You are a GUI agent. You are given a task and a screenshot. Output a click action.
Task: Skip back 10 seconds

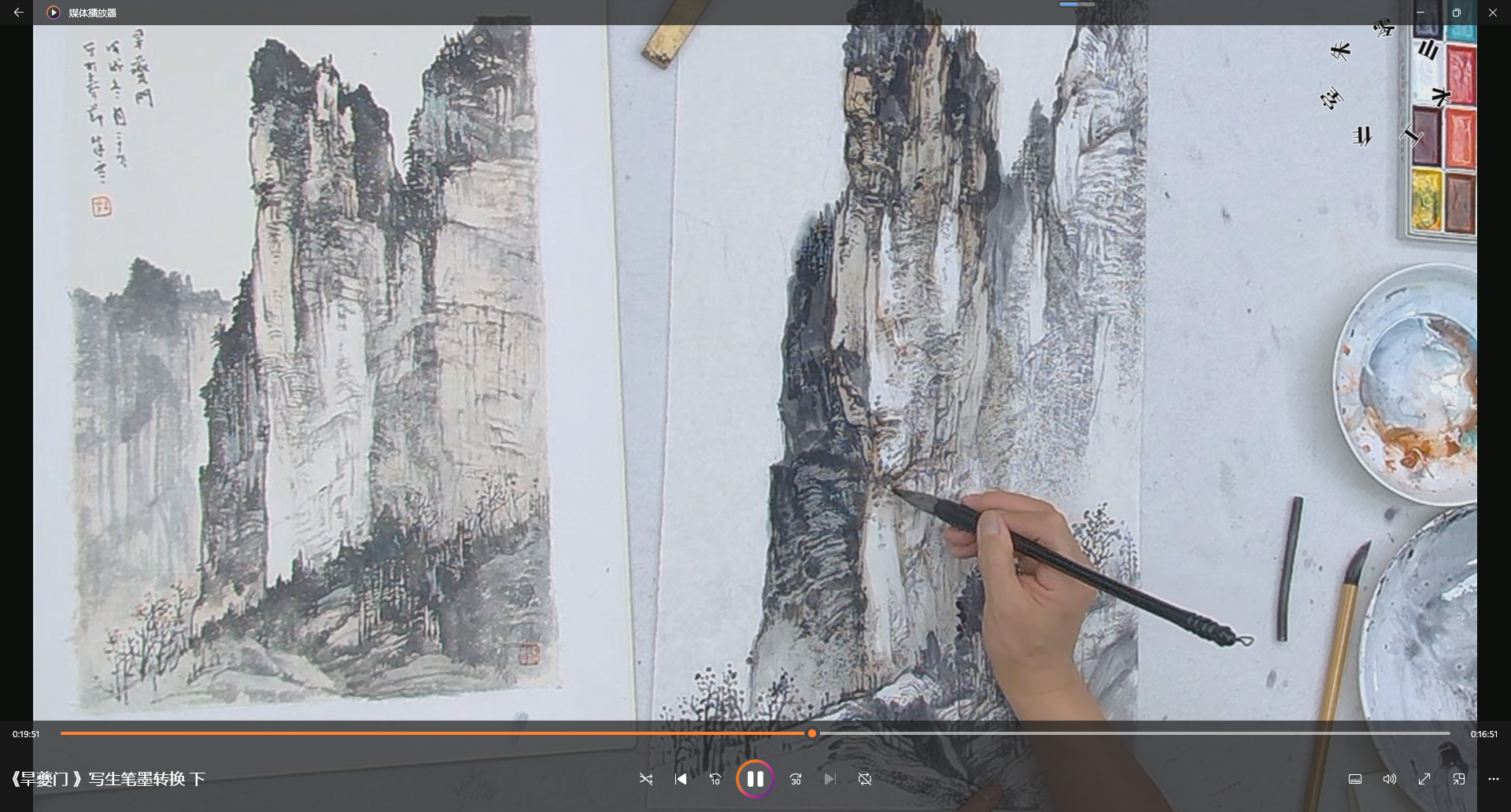(715, 779)
